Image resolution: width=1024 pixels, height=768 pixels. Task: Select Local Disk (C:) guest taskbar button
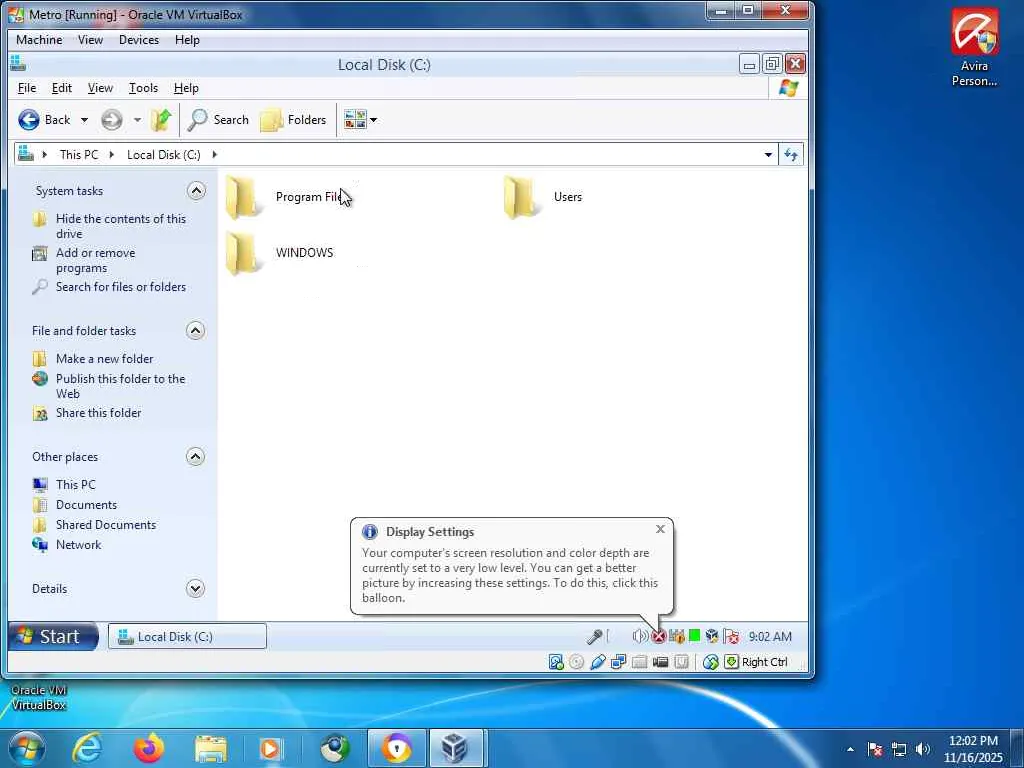187,636
